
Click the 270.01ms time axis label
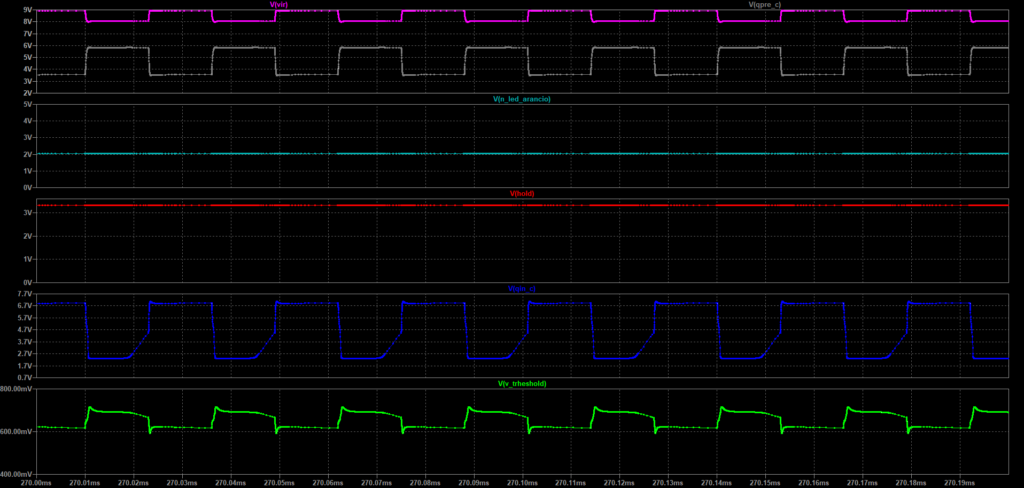[86, 483]
